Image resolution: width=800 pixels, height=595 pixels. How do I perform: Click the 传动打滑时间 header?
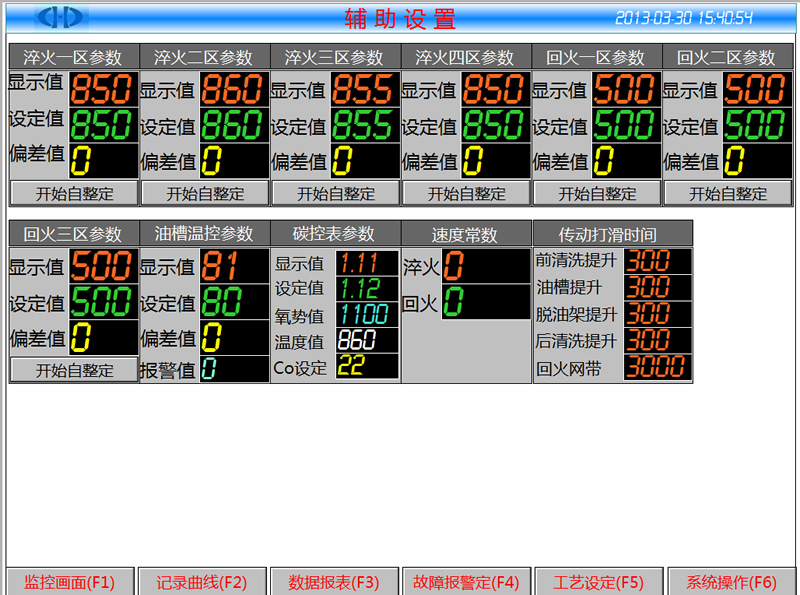[x=612, y=234]
